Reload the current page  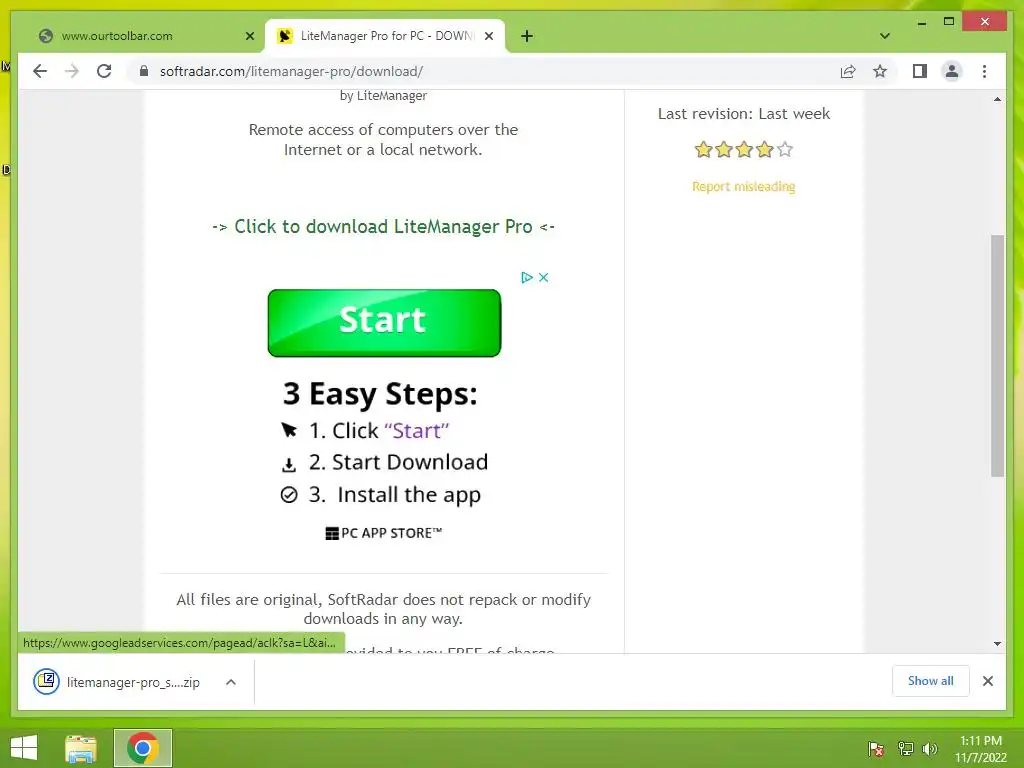pos(104,71)
